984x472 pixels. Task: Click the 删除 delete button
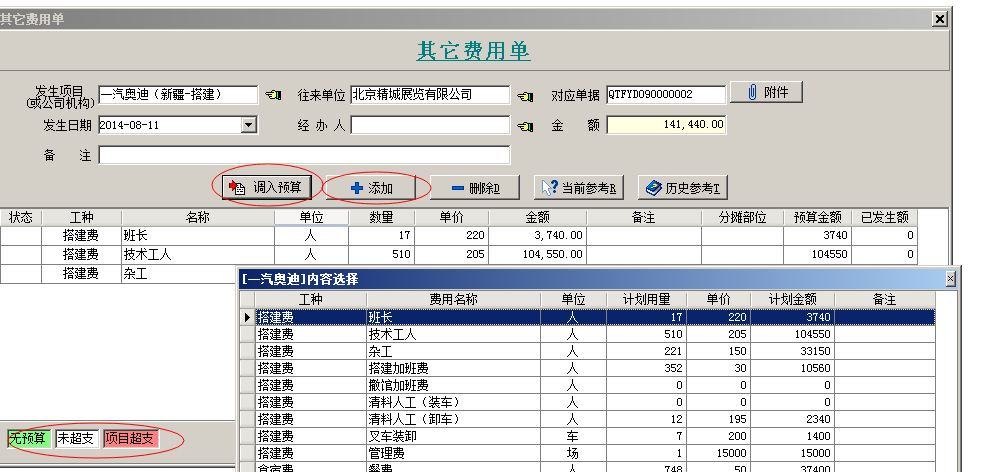coord(475,187)
